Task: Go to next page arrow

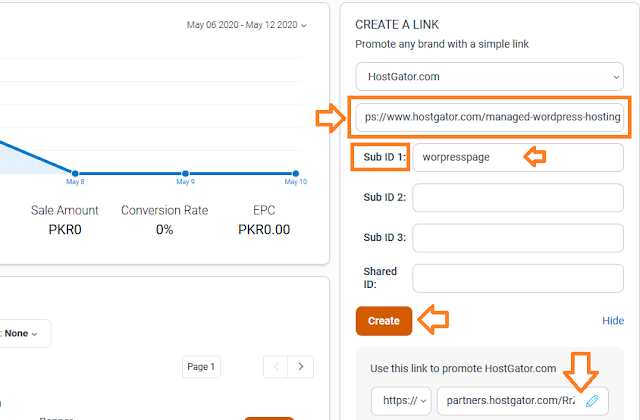Action: 301,367
